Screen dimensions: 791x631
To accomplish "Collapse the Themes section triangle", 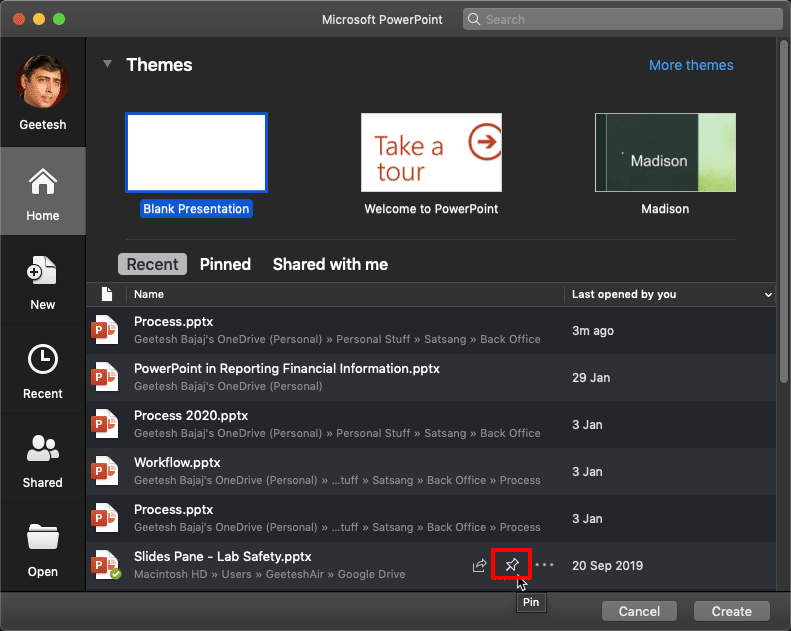I will click(107, 64).
